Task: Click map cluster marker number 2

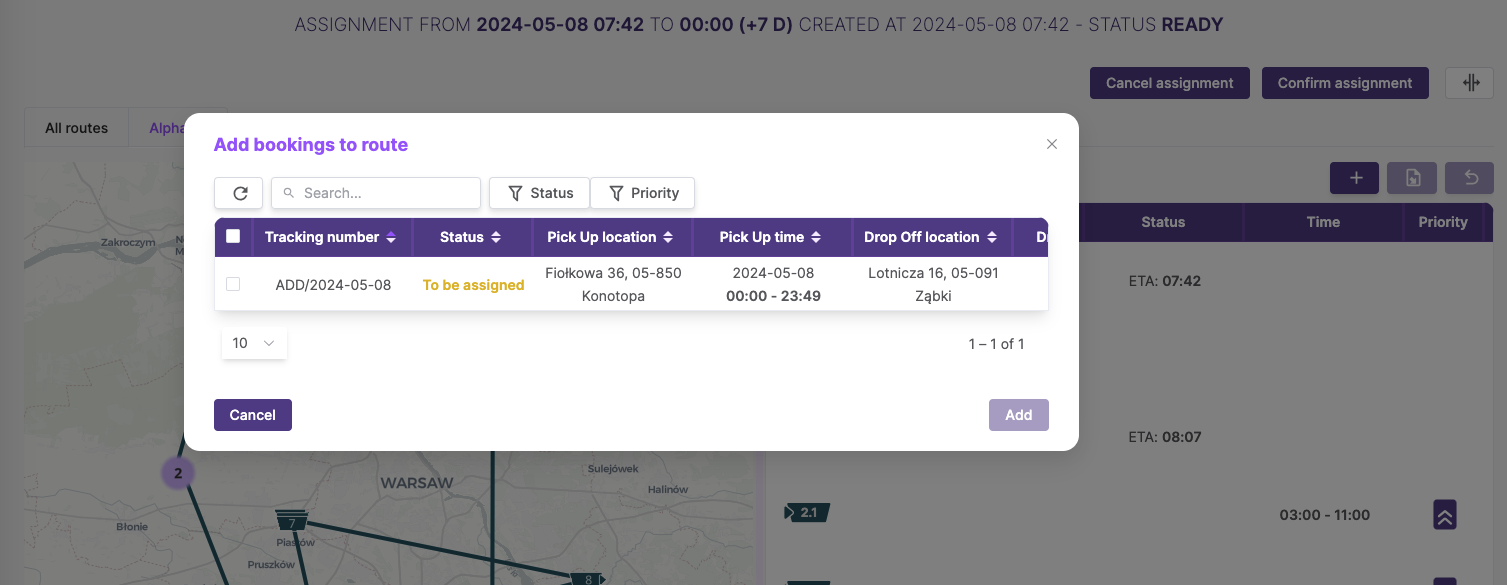Action: click(178, 473)
